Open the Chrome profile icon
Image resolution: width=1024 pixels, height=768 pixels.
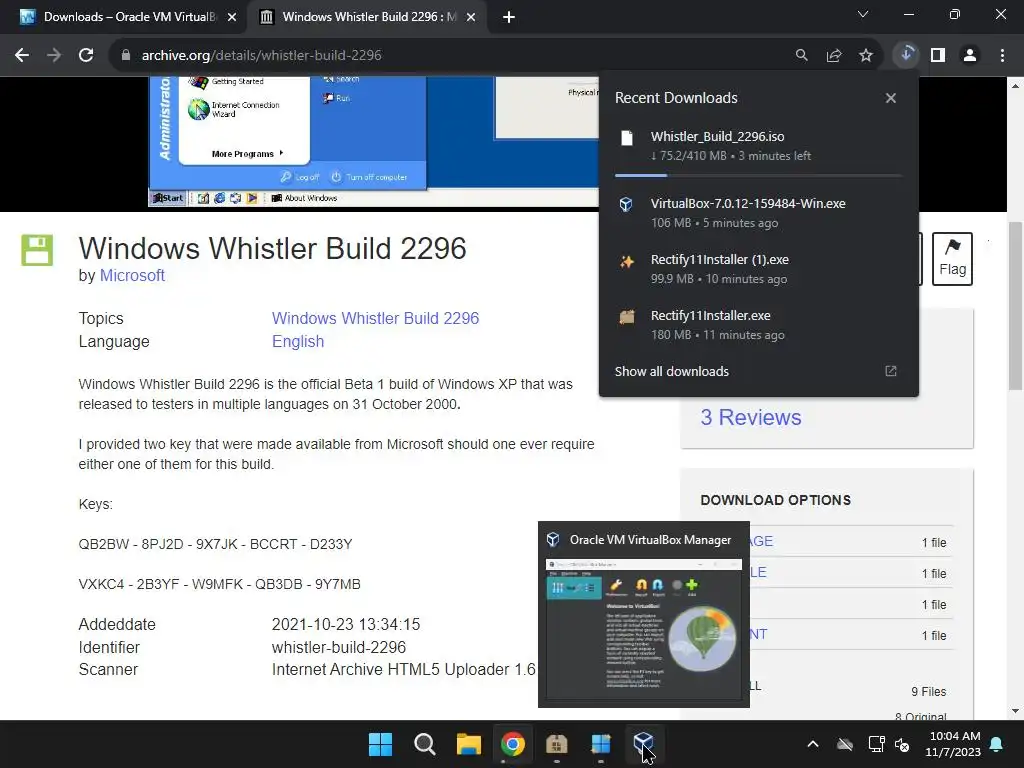[970, 56]
